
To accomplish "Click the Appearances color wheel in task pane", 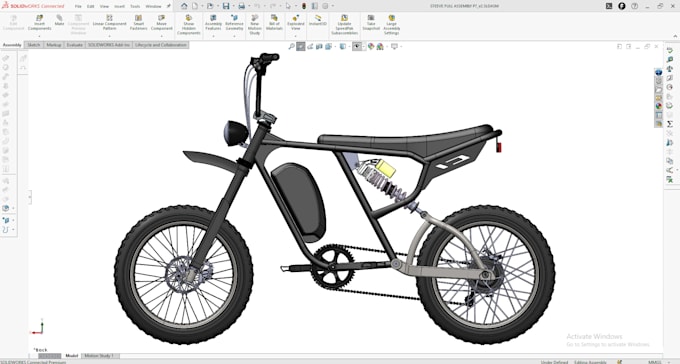I will pos(659,106).
